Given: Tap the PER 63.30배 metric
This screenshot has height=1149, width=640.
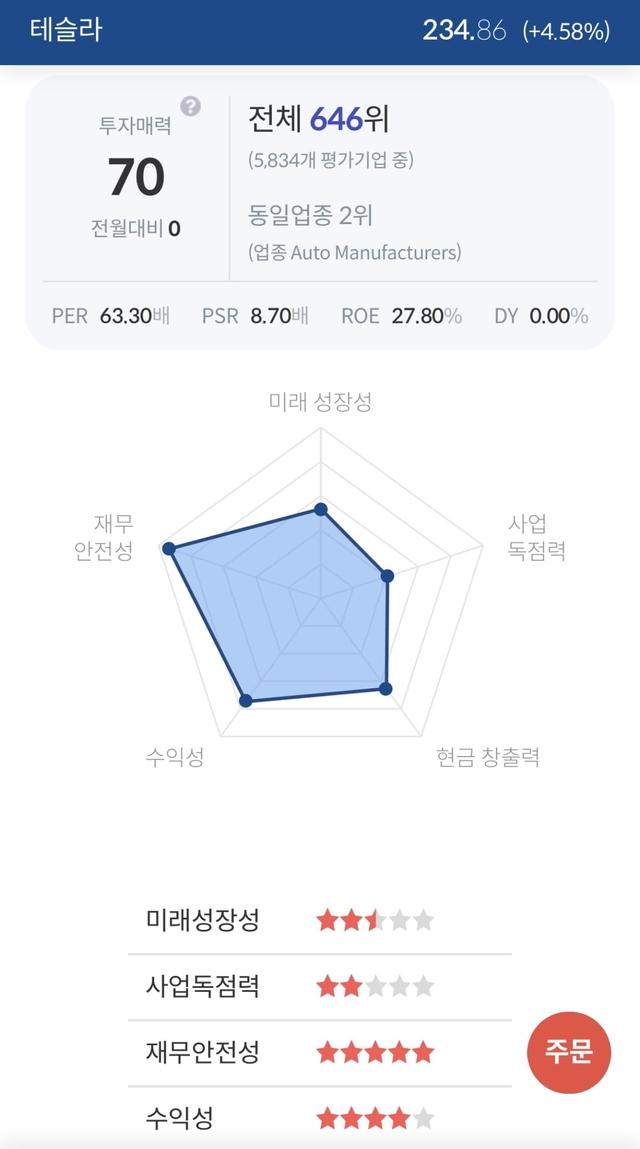Looking at the screenshot, I should [111, 316].
